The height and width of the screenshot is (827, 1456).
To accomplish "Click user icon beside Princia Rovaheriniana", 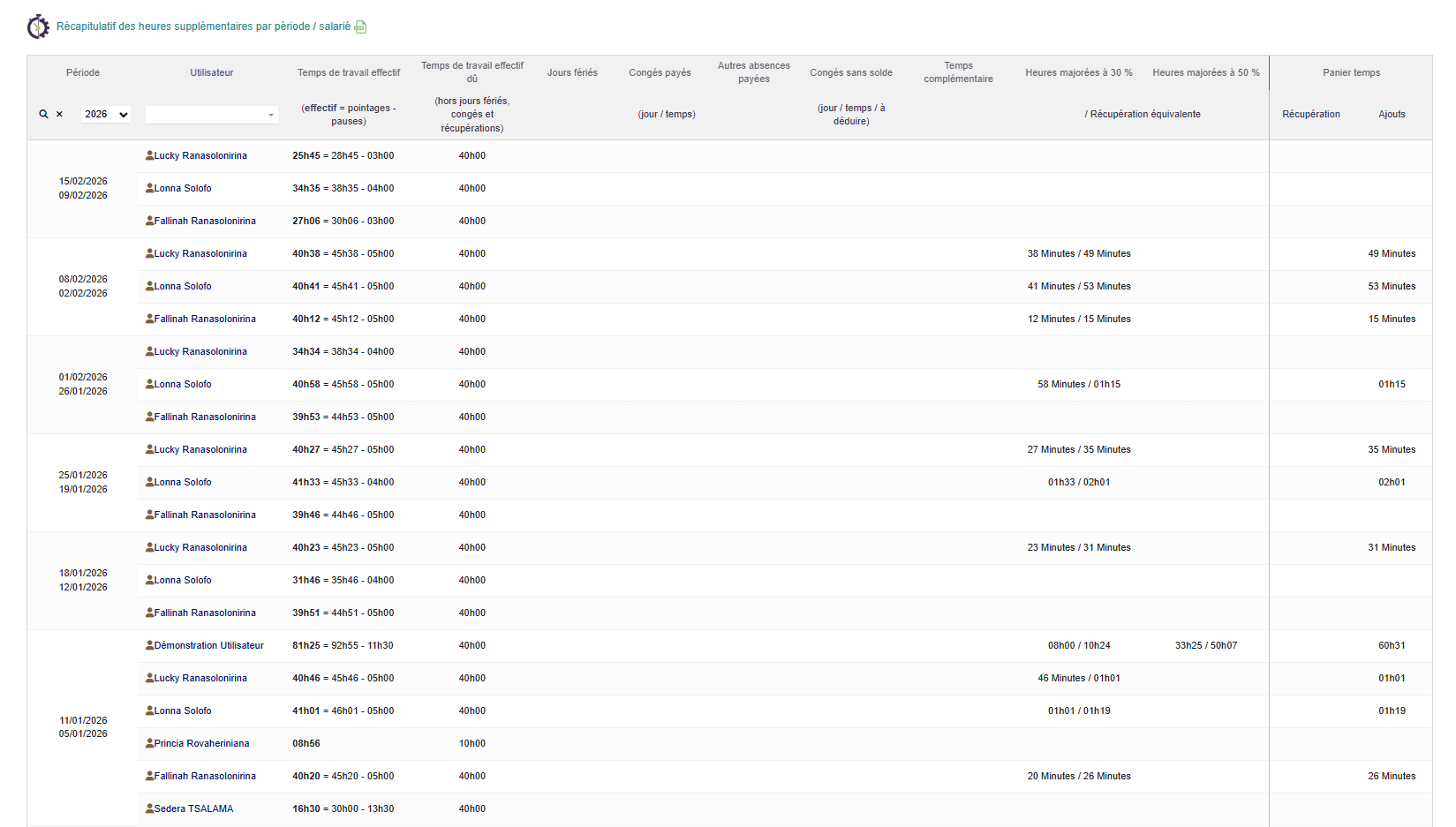I will click(149, 743).
